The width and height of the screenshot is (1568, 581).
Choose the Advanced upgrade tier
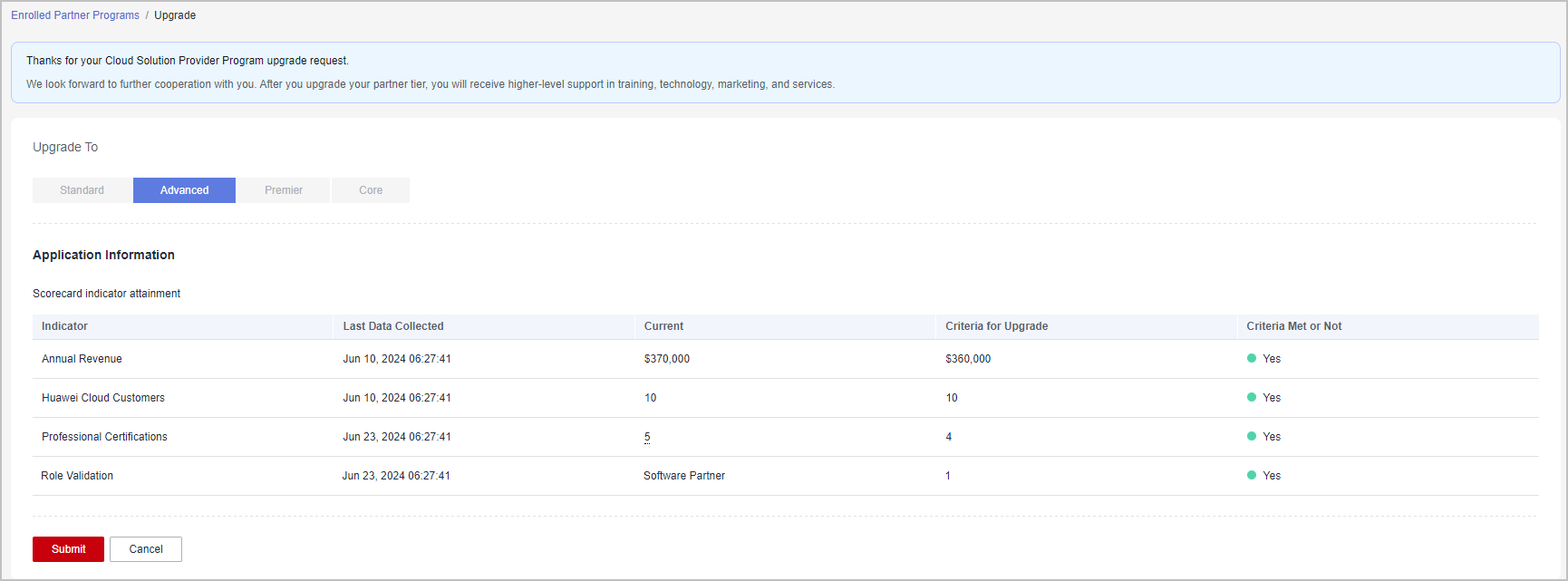[x=184, y=190]
